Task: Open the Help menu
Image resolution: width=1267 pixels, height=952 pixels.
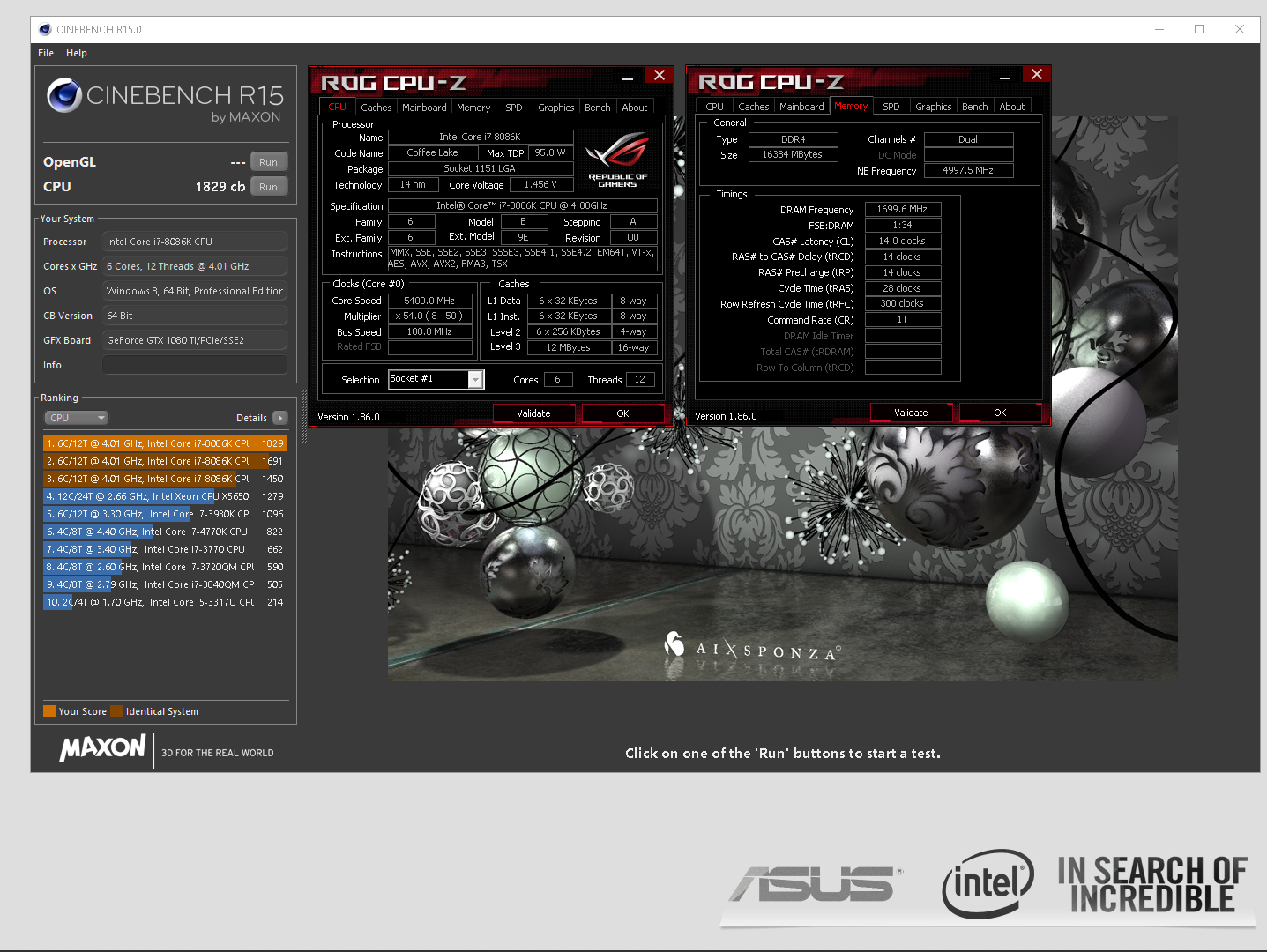Action: click(x=77, y=53)
